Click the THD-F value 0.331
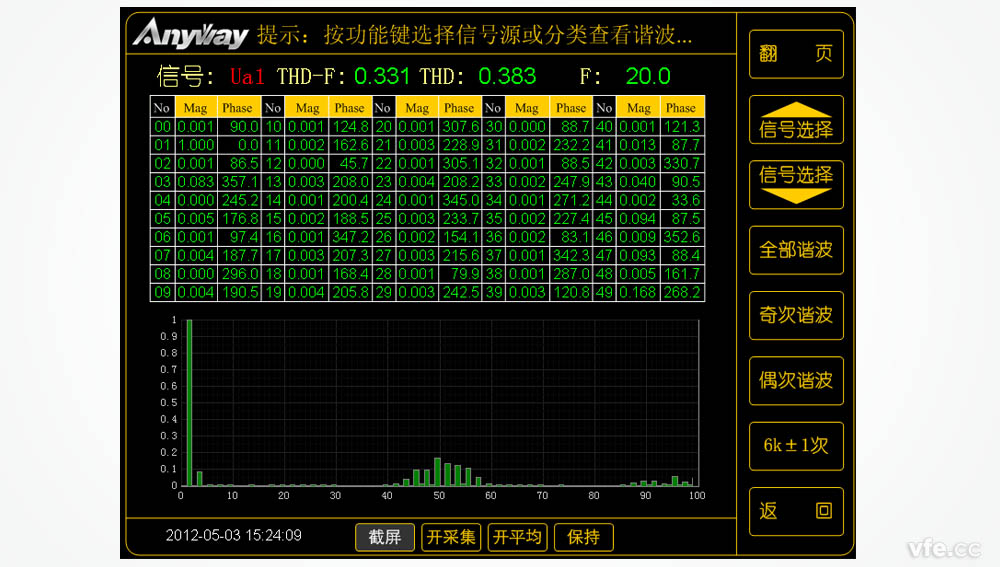This screenshot has width=1000, height=567. 382,77
